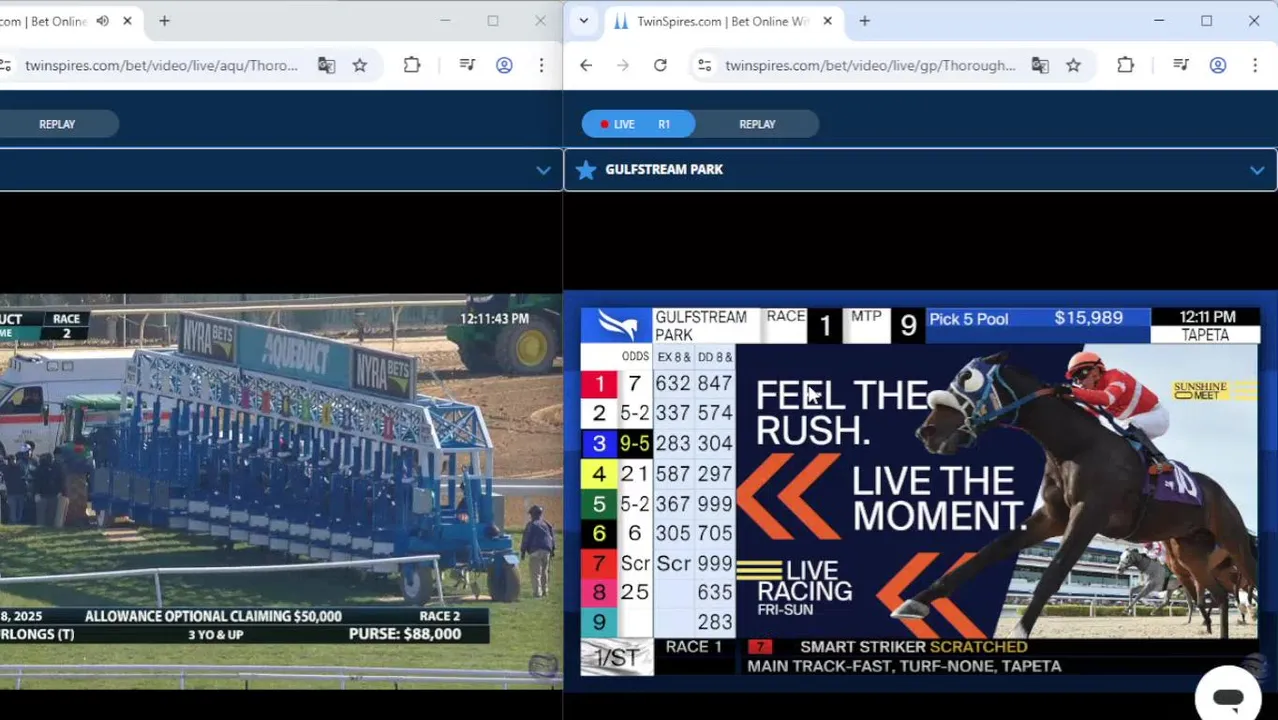Click the translate icon in the right address bar
This screenshot has width=1278, height=720.
tap(1040, 65)
